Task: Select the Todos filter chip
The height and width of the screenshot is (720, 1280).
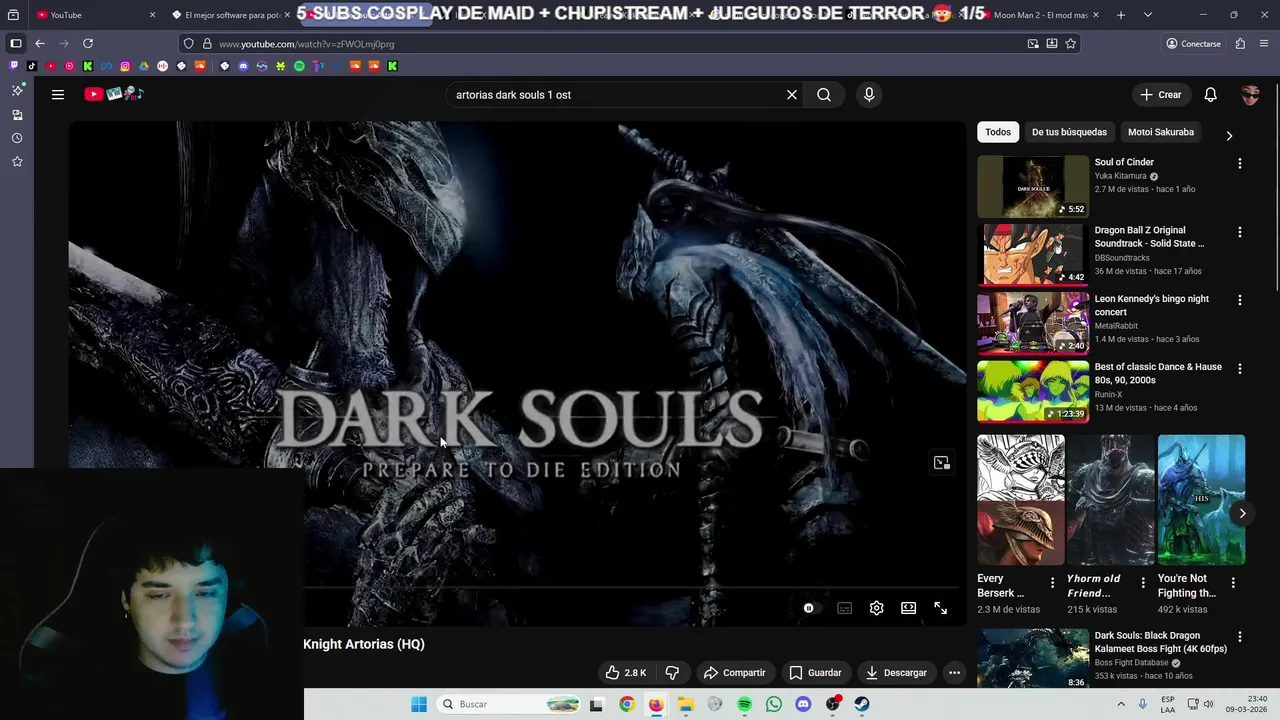Action: tap(998, 132)
